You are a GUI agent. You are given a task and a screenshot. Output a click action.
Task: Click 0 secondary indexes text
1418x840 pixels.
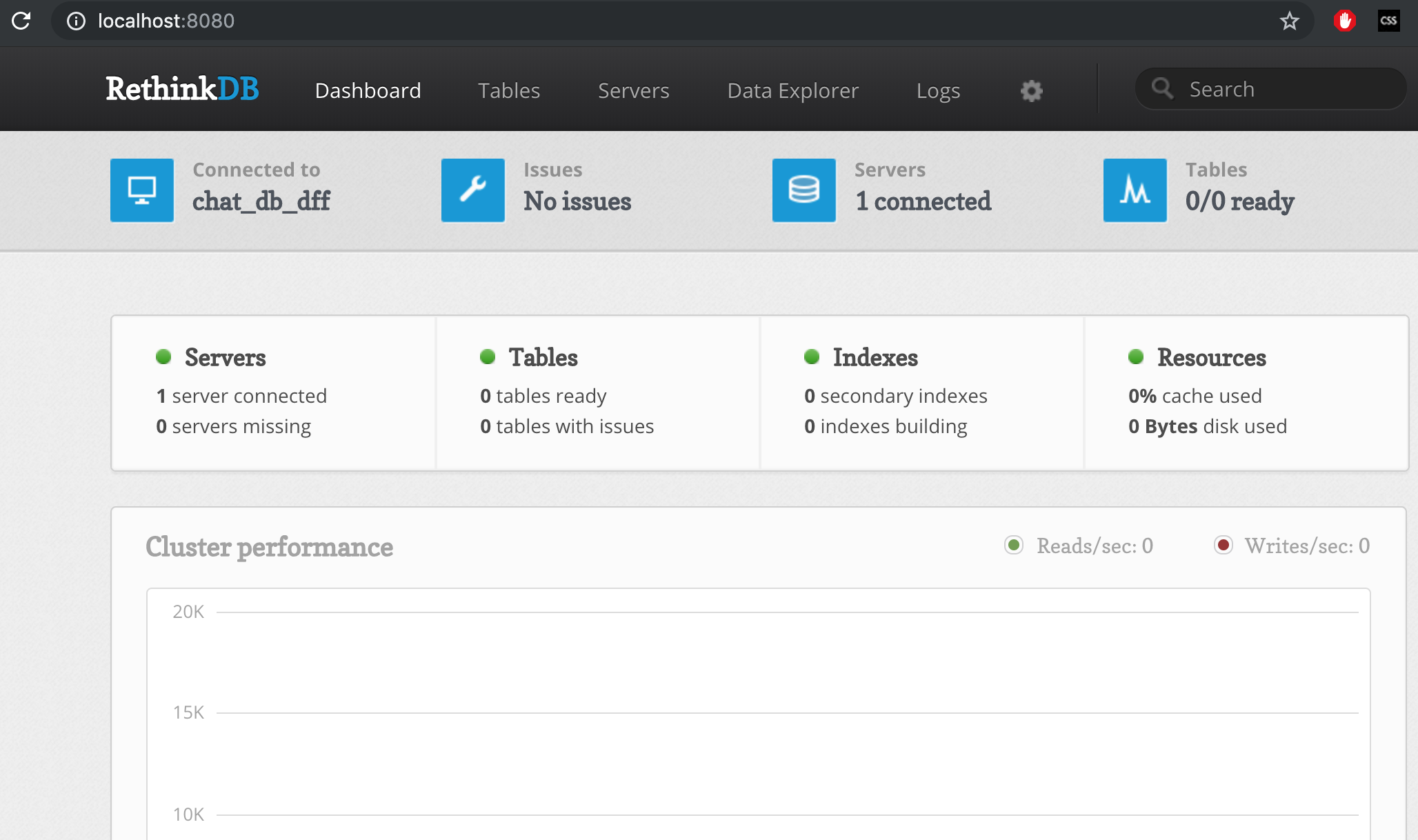896,396
